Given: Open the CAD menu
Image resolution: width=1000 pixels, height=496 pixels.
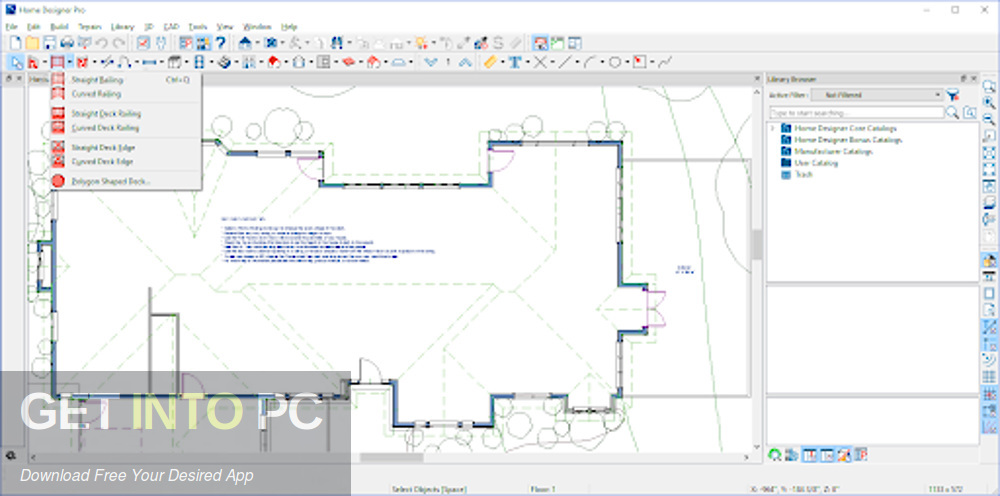Looking at the screenshot, I should coord(172,27).
